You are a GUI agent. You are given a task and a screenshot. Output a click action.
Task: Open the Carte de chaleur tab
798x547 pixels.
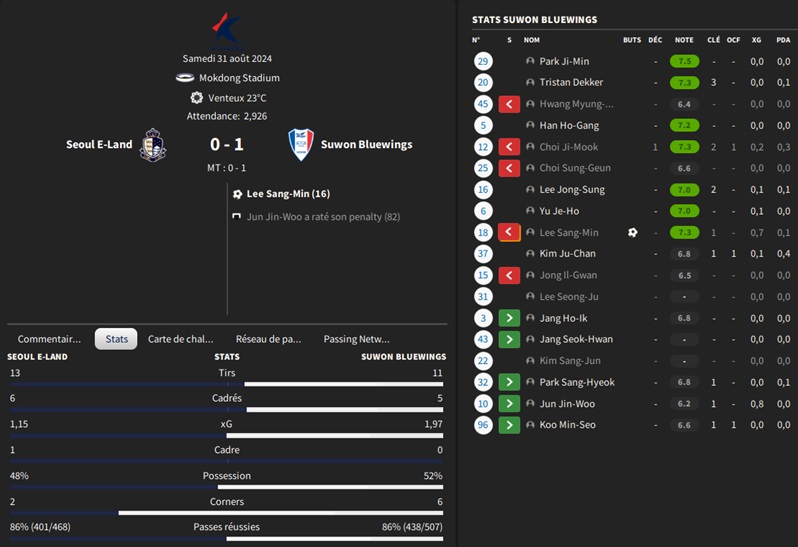click(x=181, y=339)
